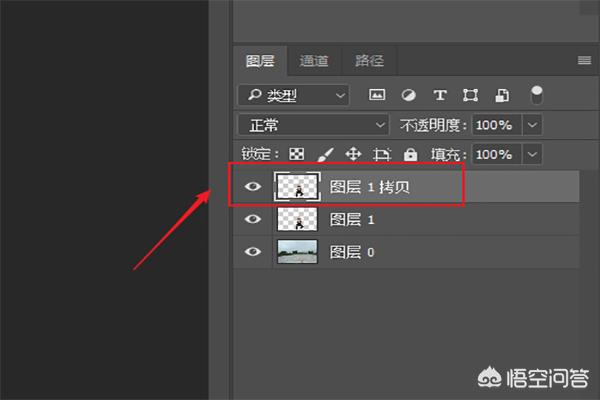Select the 图层 1 拷贝 thumbnail

(297, 186)
